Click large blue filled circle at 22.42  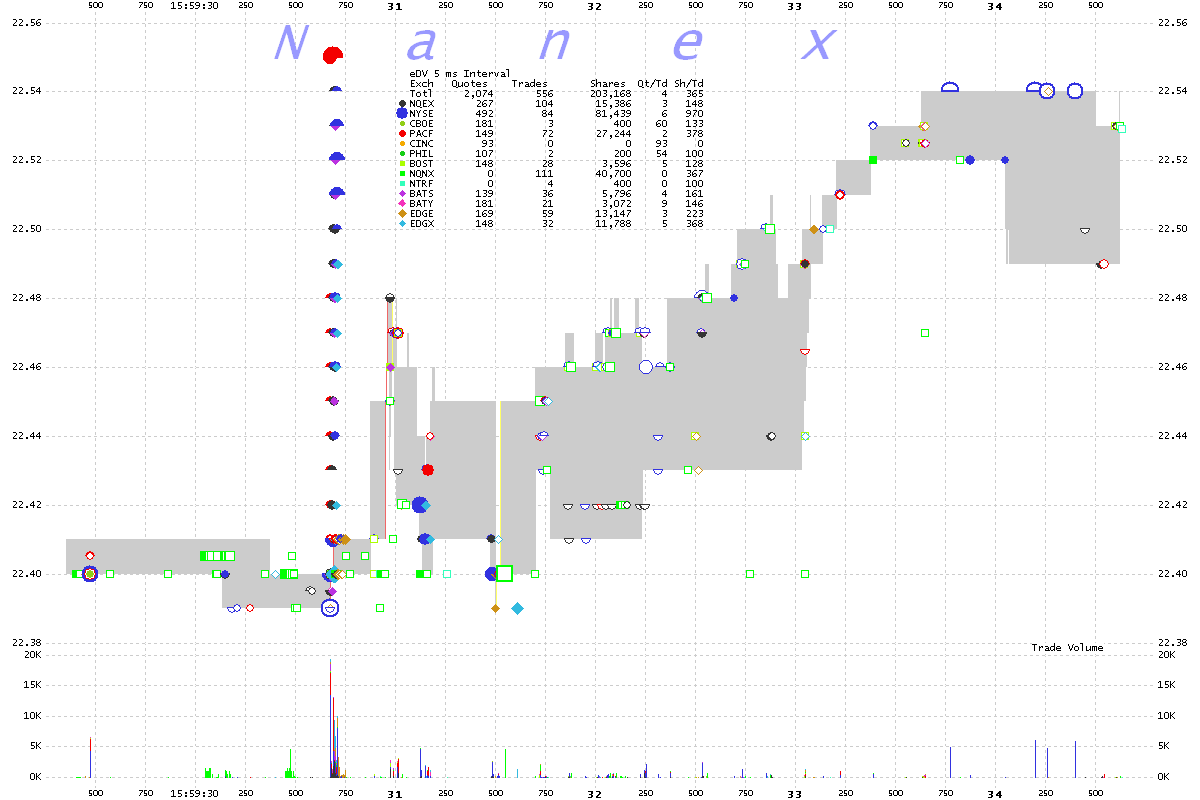click(x=421, y=505)
